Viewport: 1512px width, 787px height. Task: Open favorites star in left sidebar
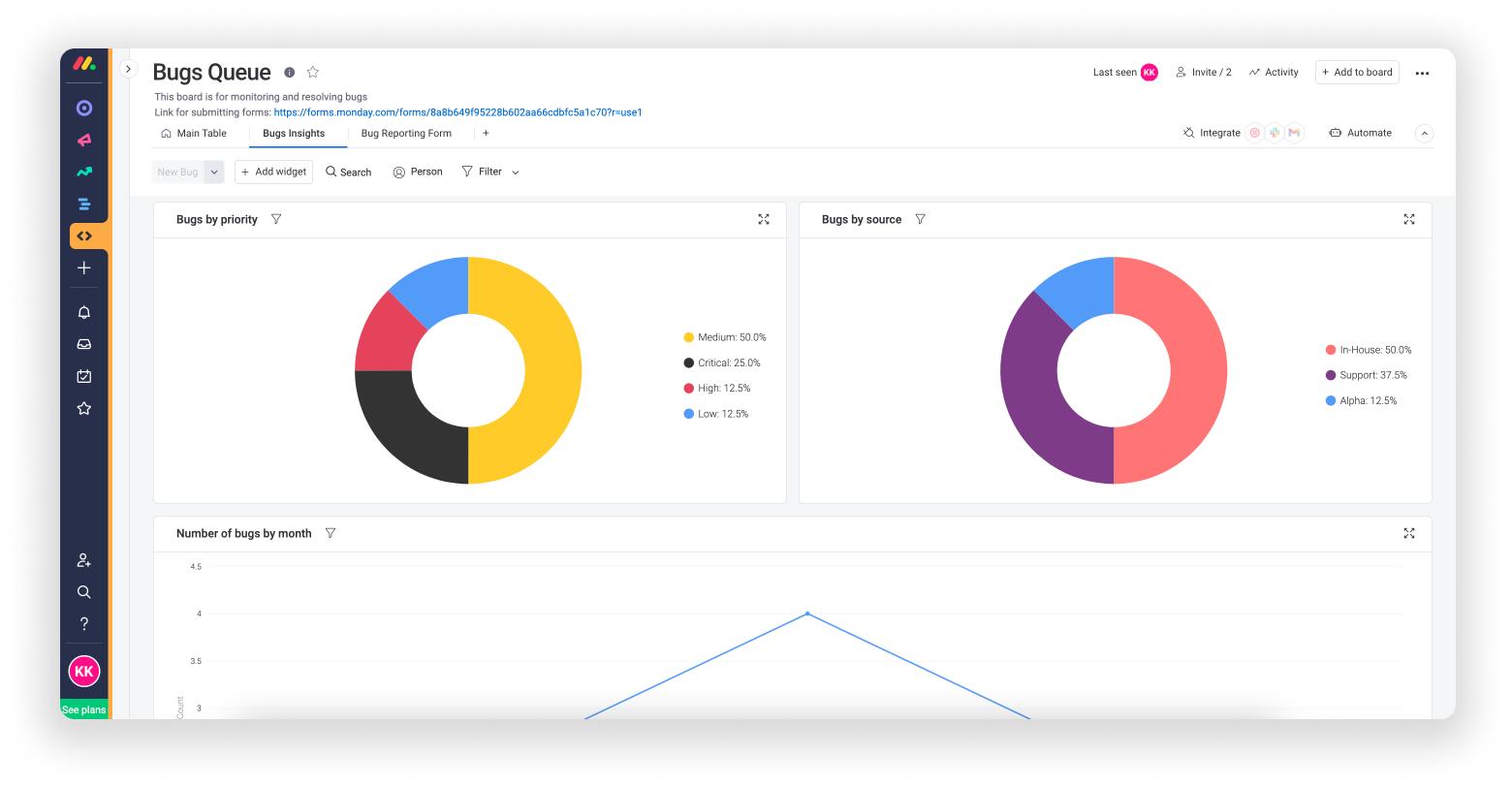point(84,409)
